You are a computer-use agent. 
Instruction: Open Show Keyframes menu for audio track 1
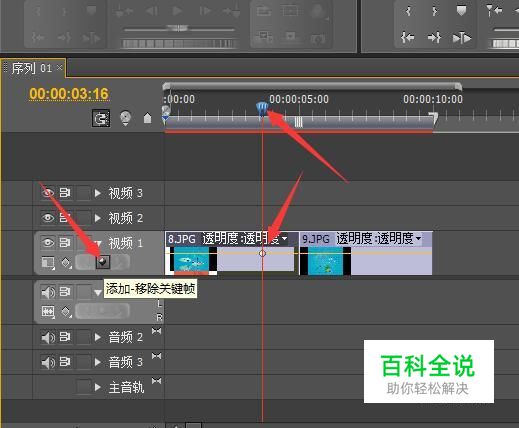66,312
